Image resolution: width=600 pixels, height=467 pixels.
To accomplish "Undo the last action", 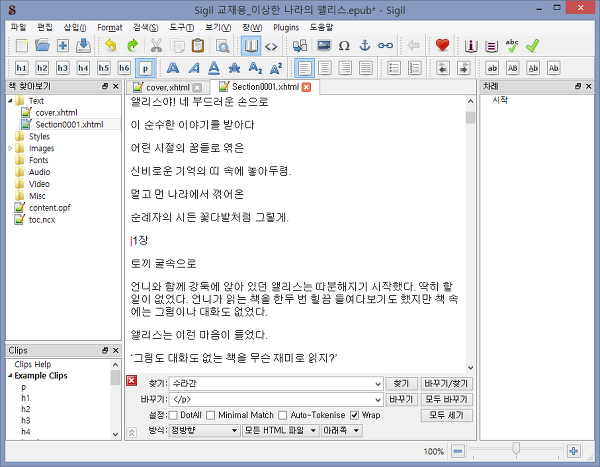I will [111, 46].
